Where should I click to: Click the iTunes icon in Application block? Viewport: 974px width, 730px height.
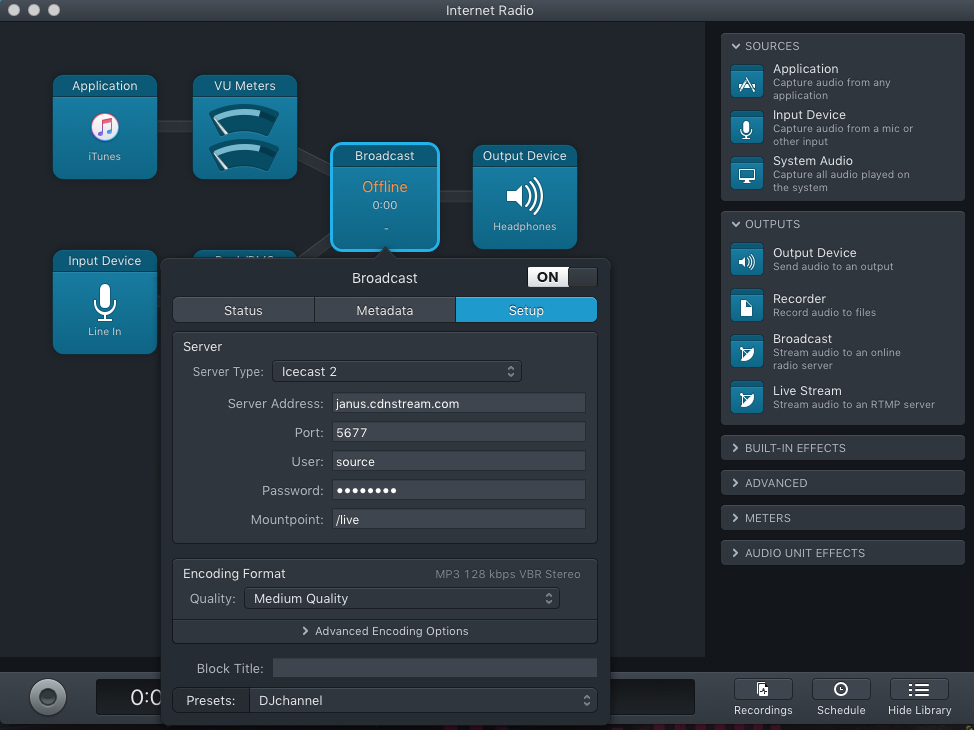pyautogui.click(x=104, y=127)
